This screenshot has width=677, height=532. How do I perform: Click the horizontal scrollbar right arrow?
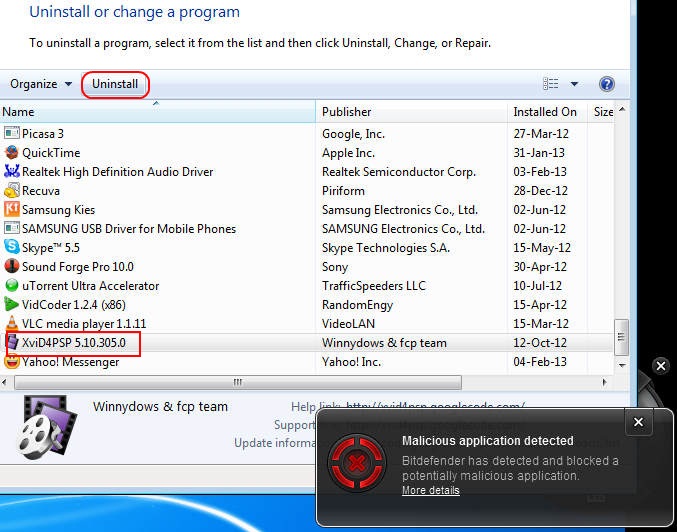pyautogui.click(x=604, y=382)
